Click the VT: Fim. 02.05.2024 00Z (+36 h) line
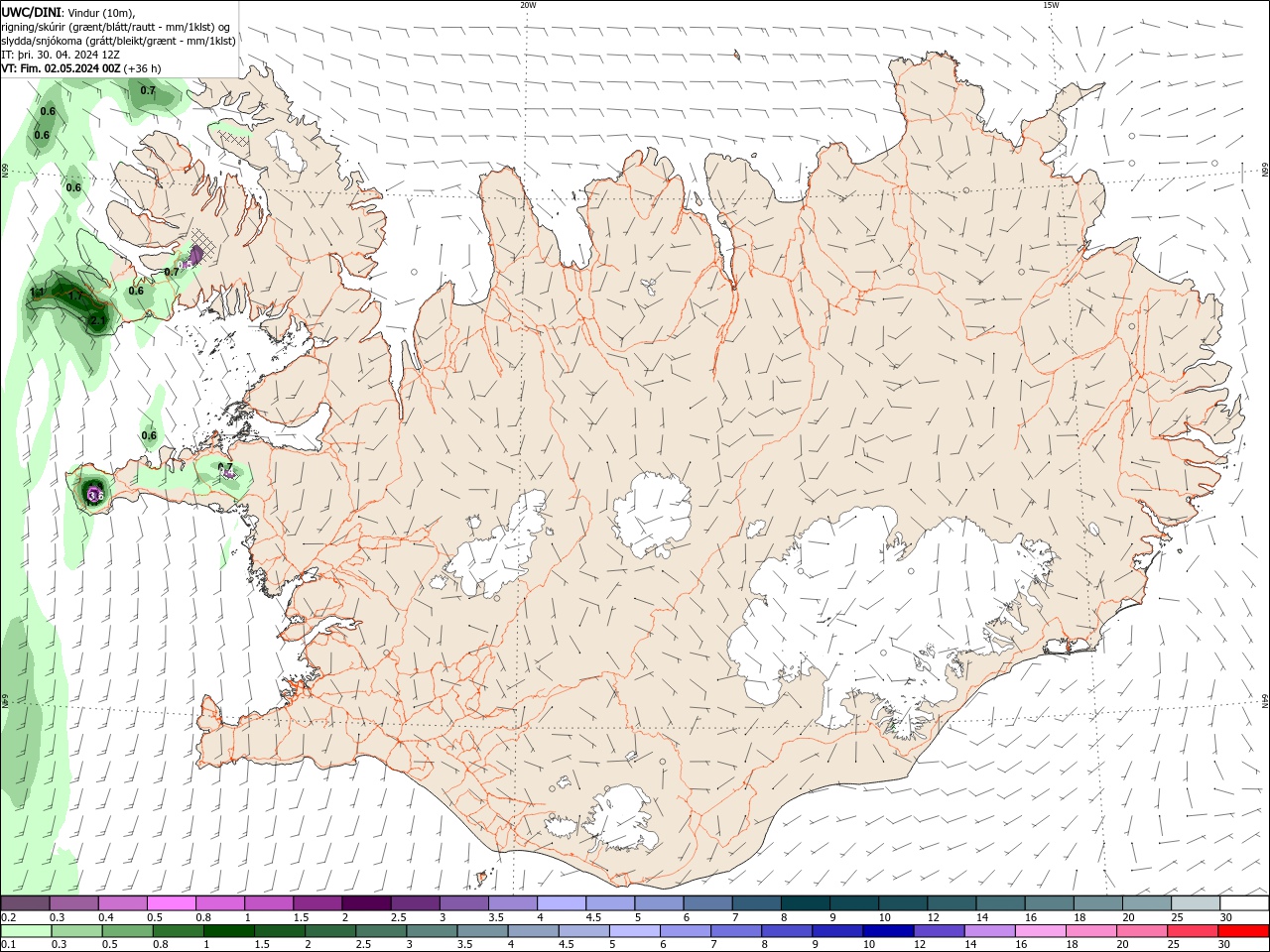 [81, 68]
